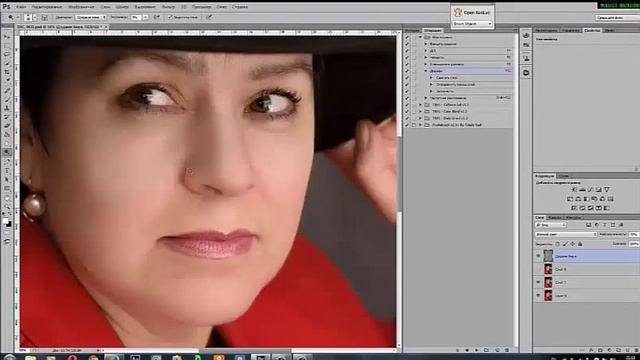This screenshot has width=640, height=360.
Task: Select the Слой 7 layer
Action: click(587, 282)
